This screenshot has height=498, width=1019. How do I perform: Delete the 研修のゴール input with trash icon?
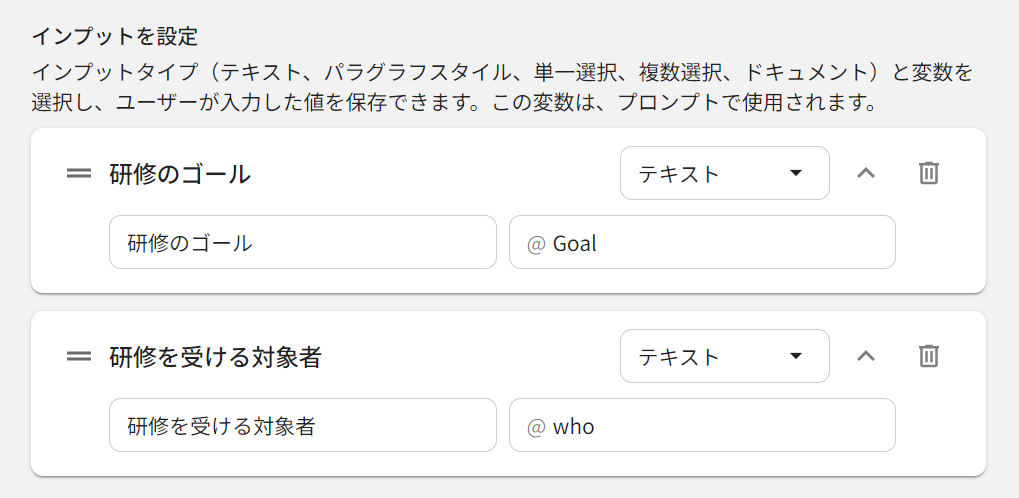pyautogui.click(x=929, y=173)
